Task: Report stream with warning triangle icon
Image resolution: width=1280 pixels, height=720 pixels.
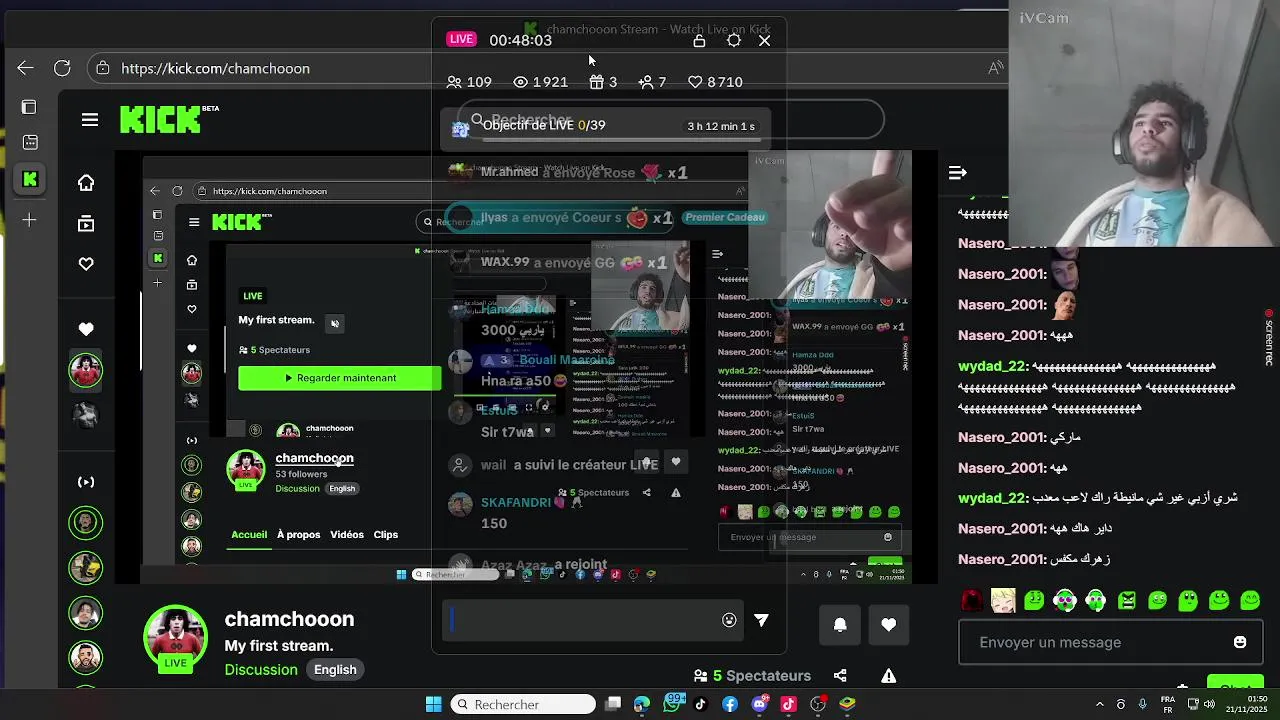Action: [888, 676]
